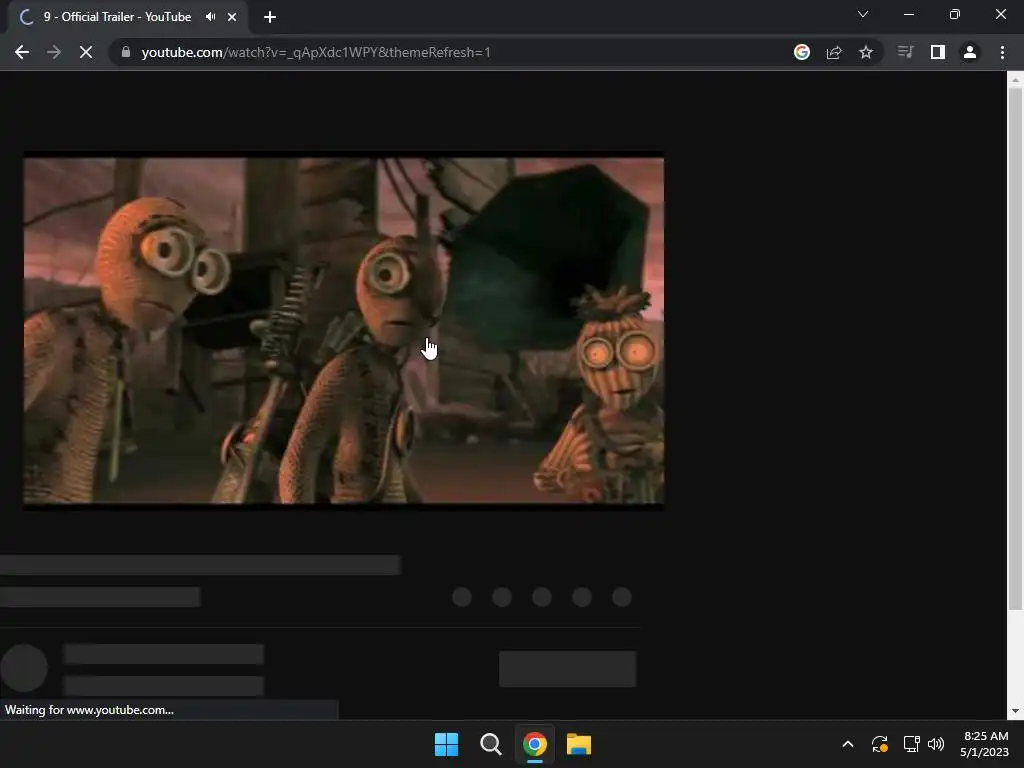
Task: Click the page vertical scrollbar thumb
Action: 1015,350
